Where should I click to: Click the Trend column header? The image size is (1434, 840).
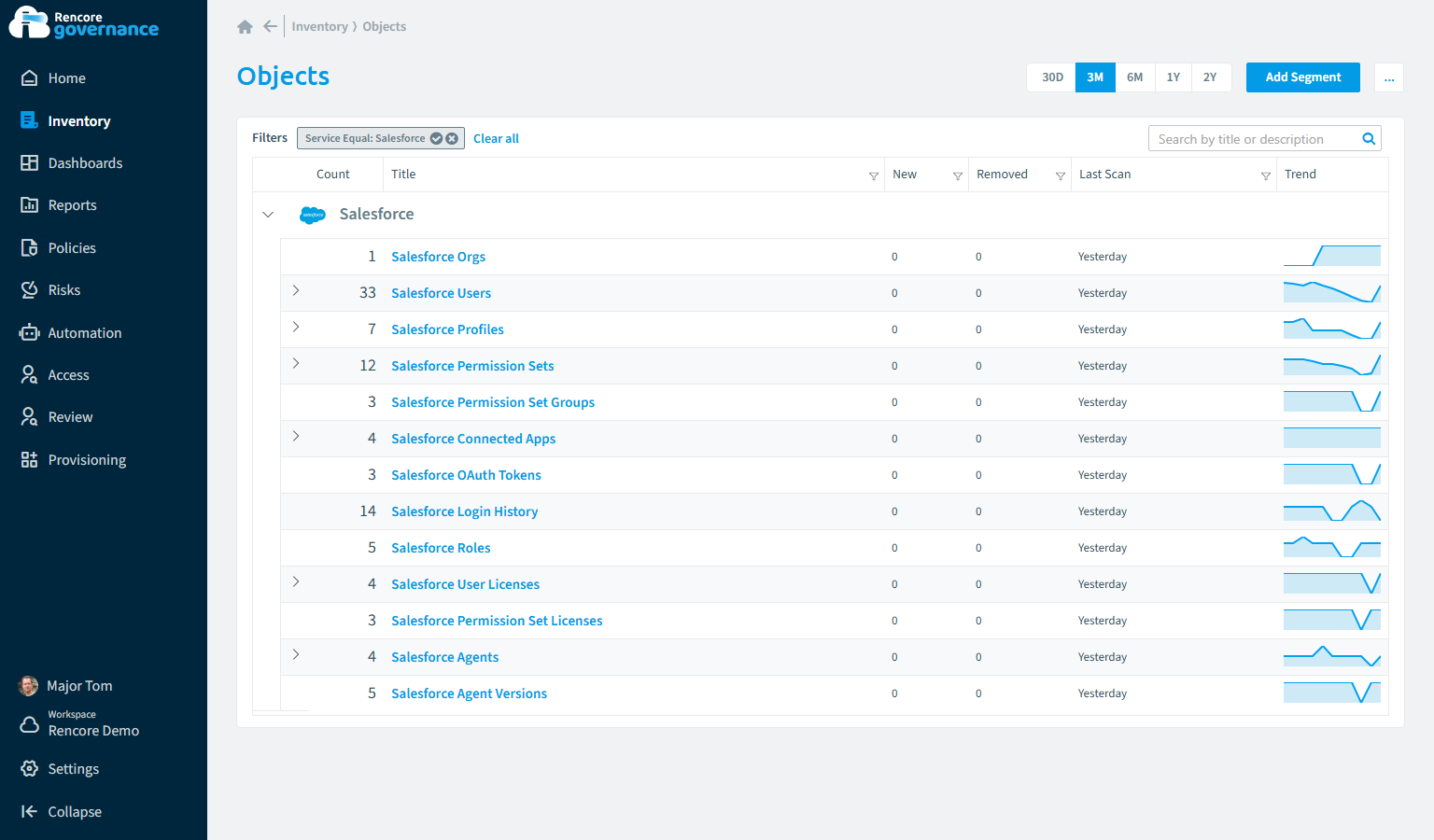1300,175
